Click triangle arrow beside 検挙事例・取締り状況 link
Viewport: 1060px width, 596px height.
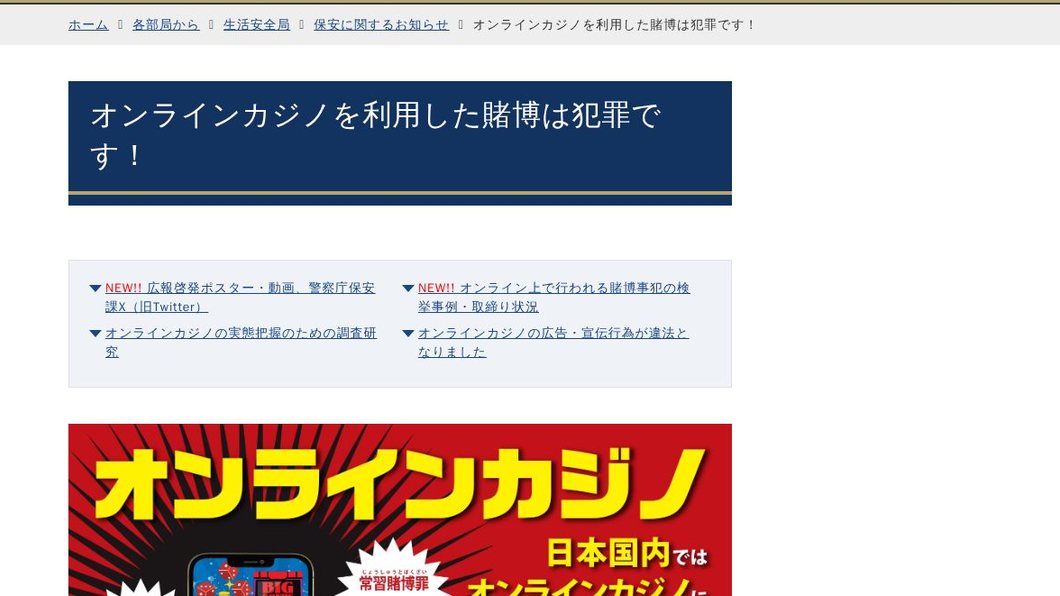pyautogui.click(x=408, y=289)
